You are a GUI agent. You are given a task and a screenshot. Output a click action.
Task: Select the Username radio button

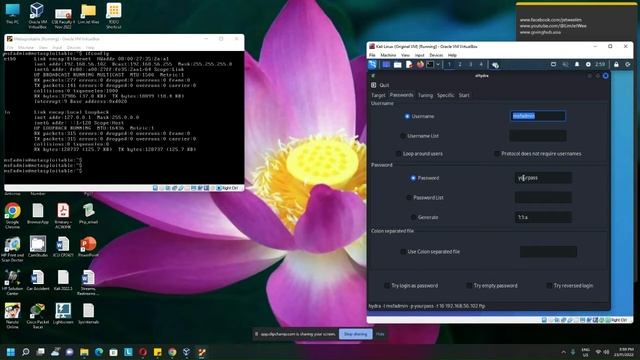coord(407,116)
